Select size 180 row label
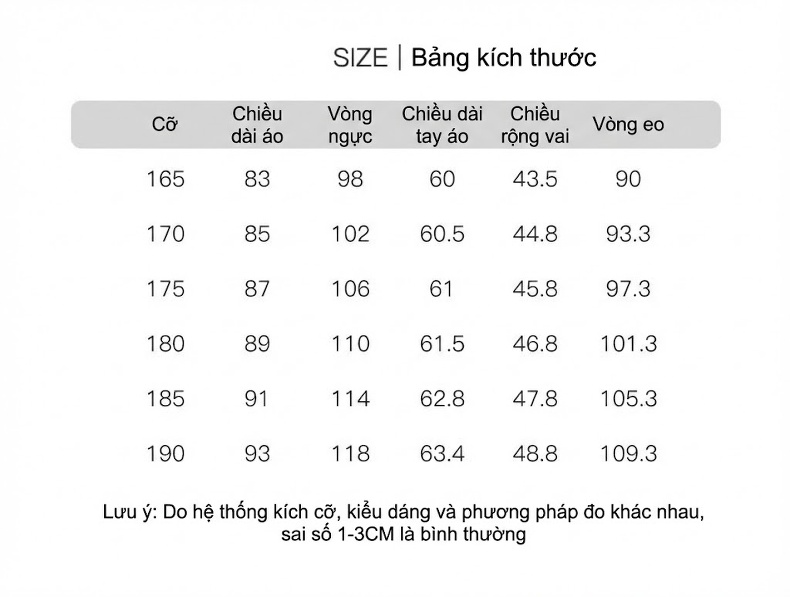Screen dimensions: 790x597 (x=165, y=344)
